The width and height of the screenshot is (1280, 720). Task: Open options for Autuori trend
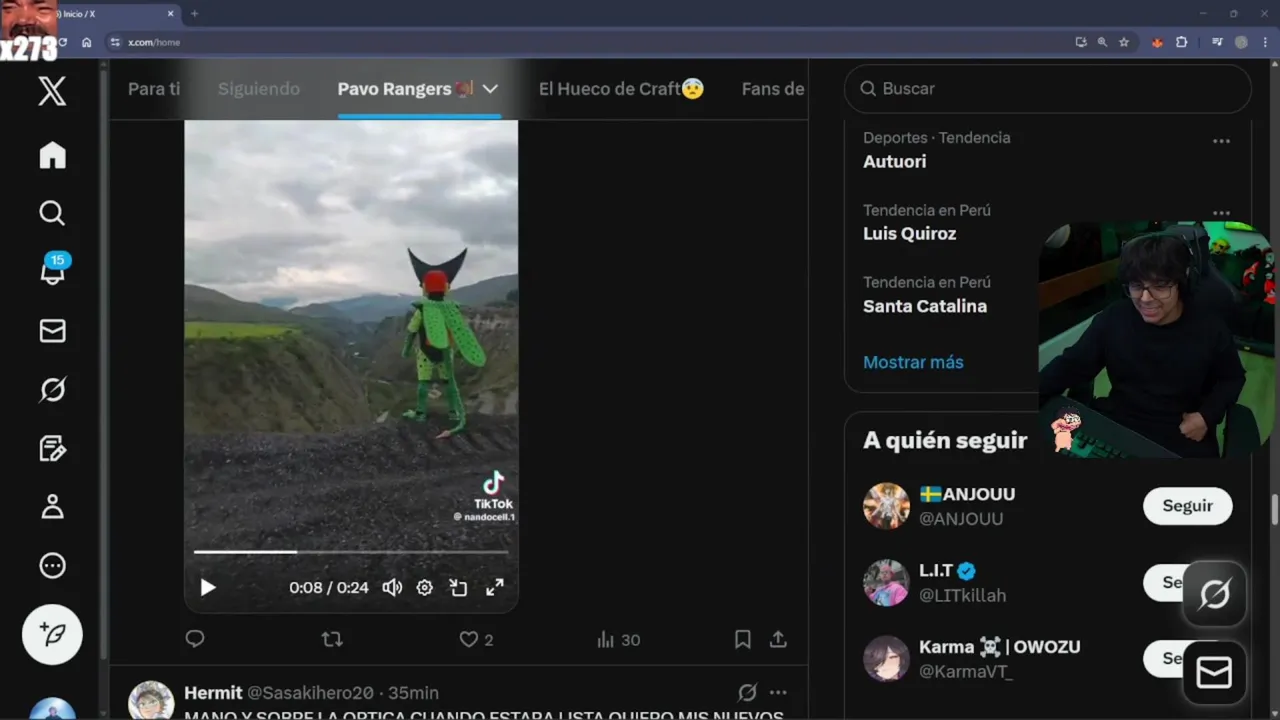tap(1221, 141)
